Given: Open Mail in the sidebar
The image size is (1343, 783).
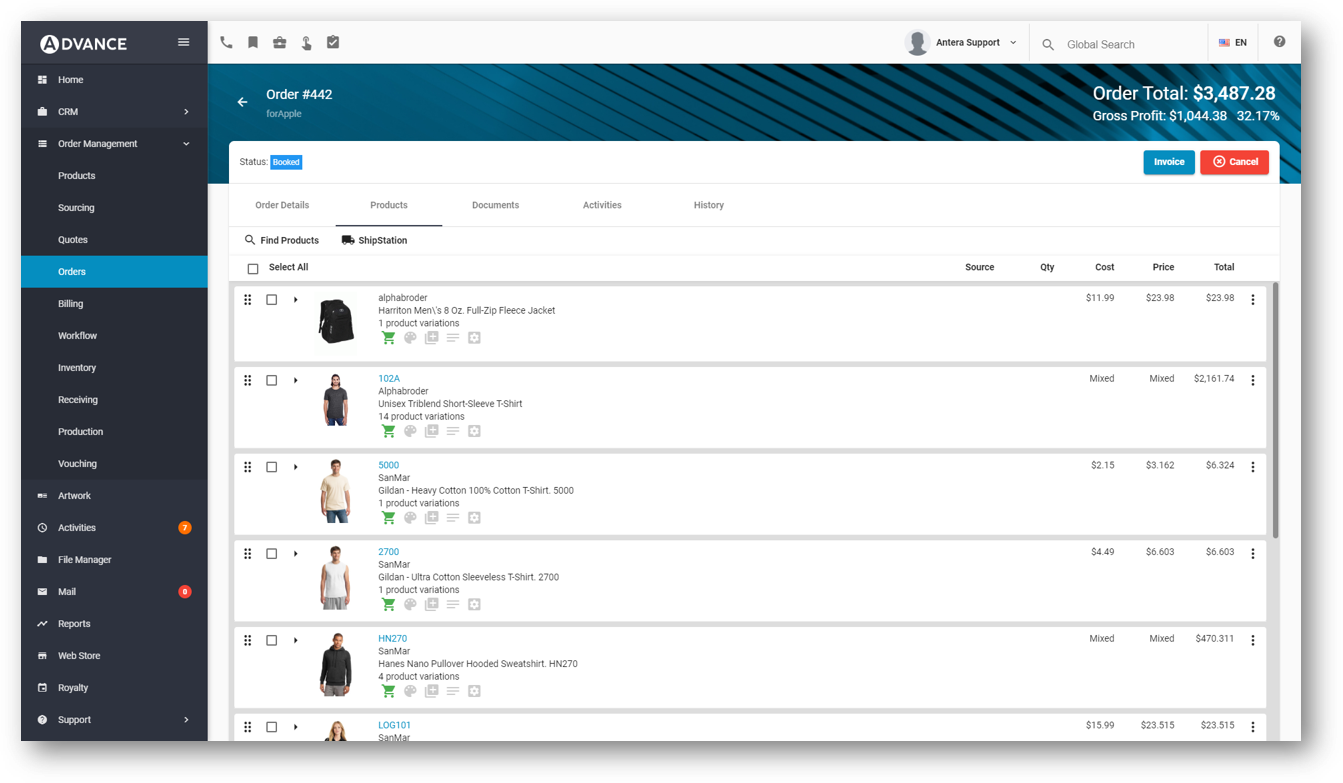Looking at the screenshot, I should (x=114, y=592).
